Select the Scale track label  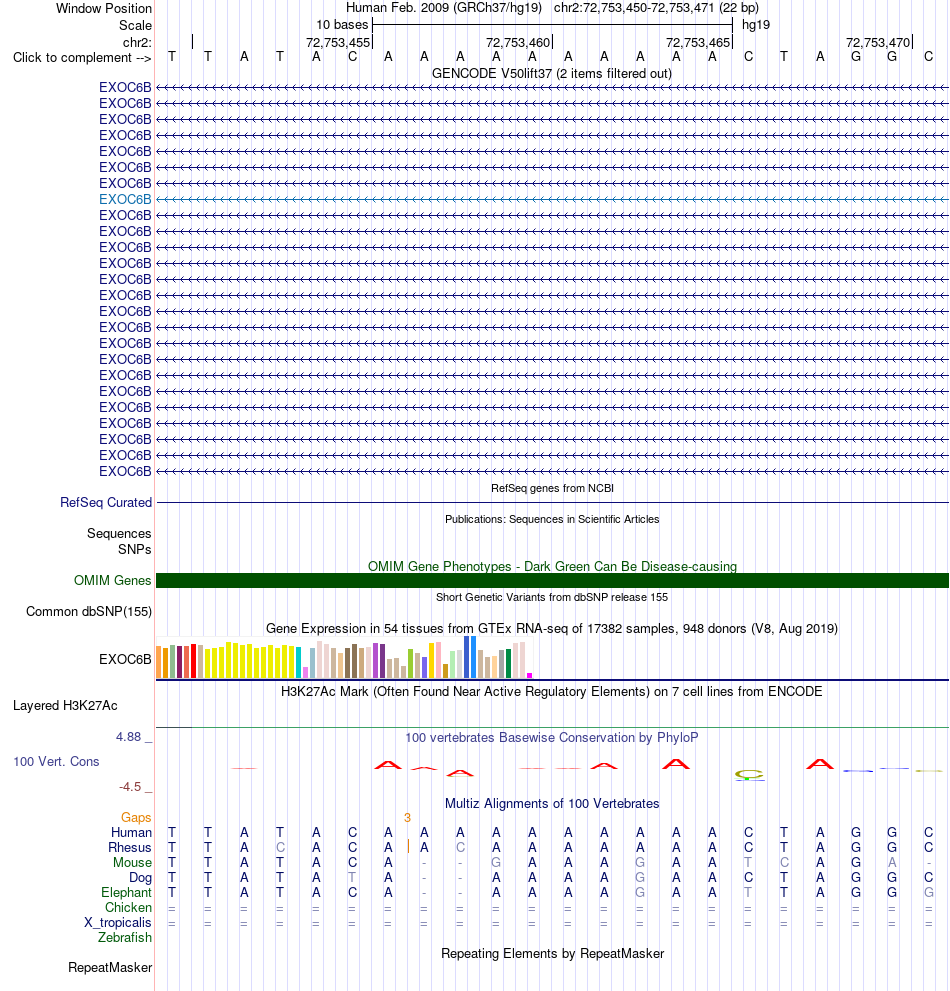click(135, 25)
